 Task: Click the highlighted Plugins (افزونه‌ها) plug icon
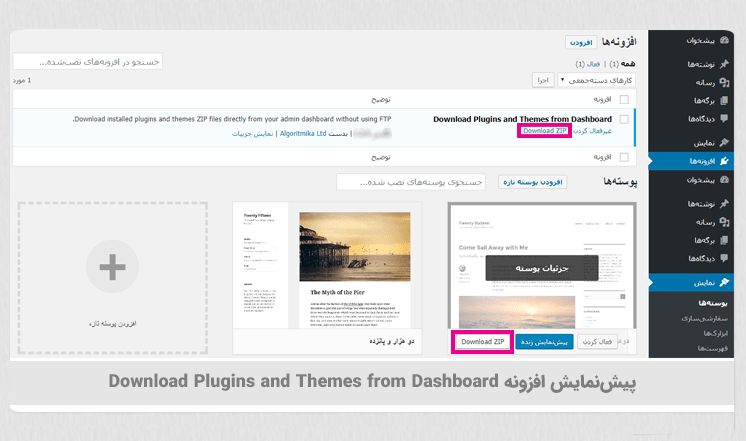[724, 160]
